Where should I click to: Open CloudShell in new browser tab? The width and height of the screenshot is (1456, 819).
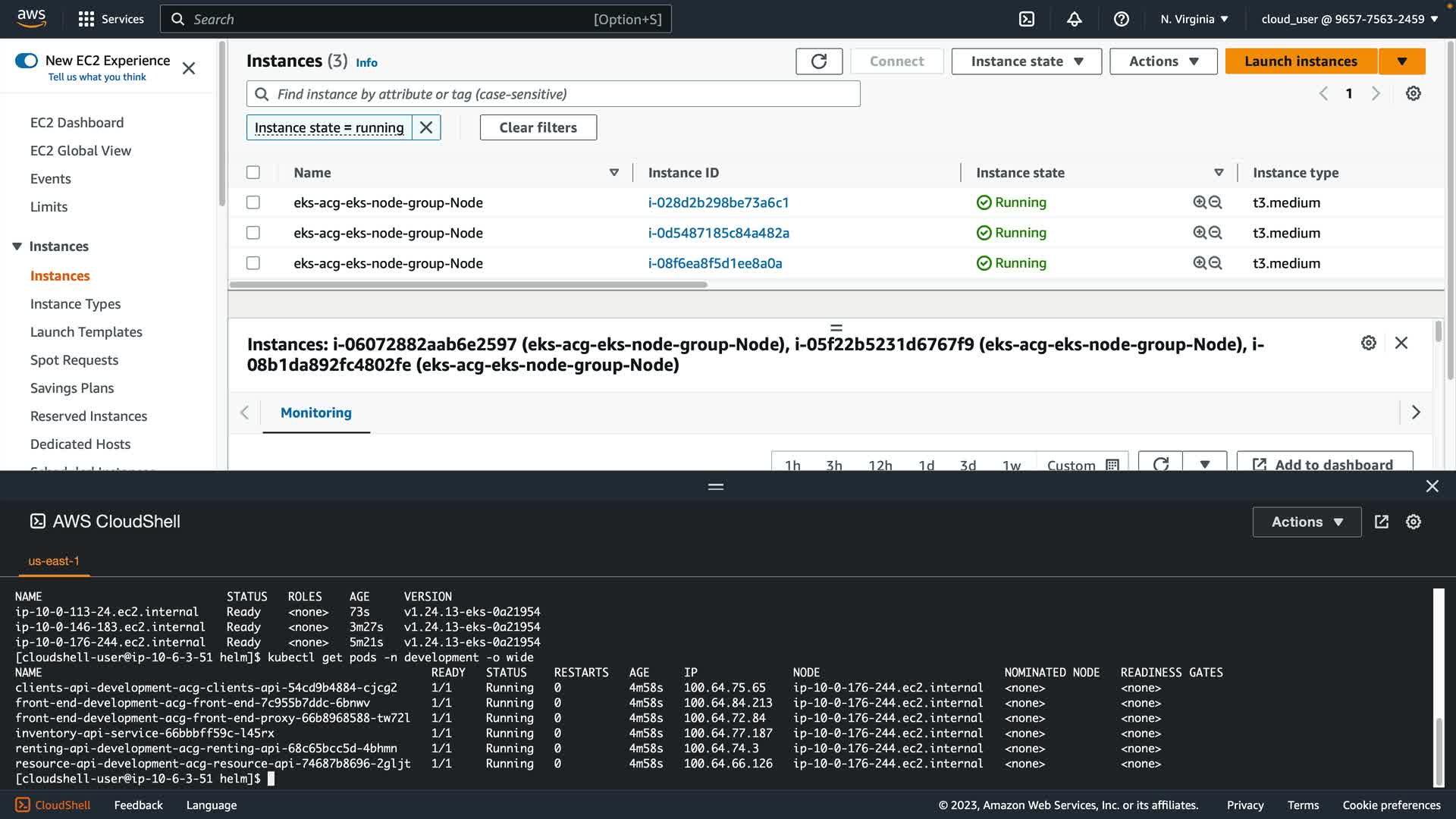tap(1382, 522)
